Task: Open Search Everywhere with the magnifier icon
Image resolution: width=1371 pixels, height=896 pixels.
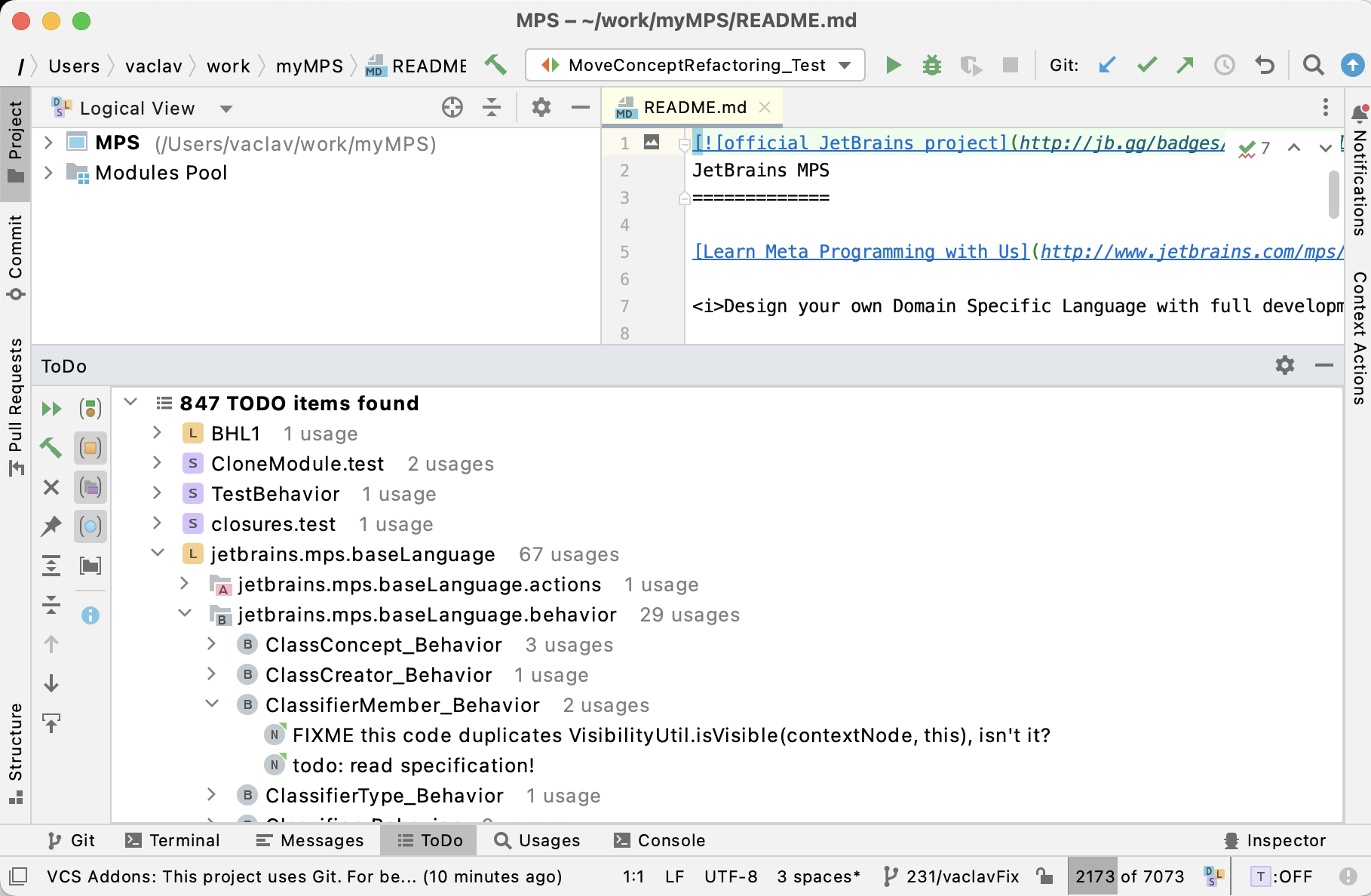Action: point(1313,65)
